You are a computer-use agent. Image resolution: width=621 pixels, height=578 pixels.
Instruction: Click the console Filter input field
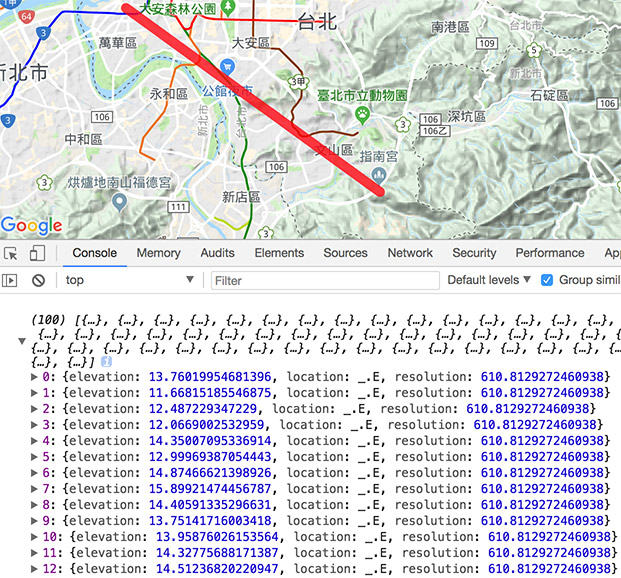coord(325,280)
